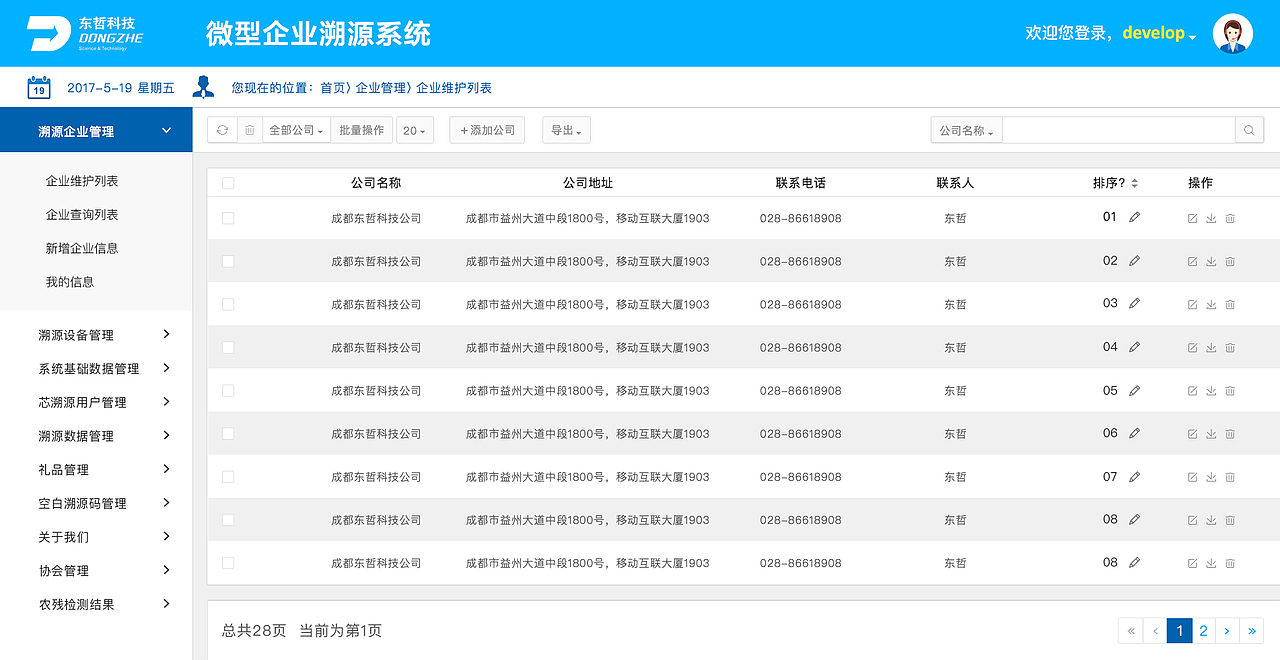This screenshot has width=1280, height=660.
Task: Click the download icon in row 06
Action: click(1211, 434)
